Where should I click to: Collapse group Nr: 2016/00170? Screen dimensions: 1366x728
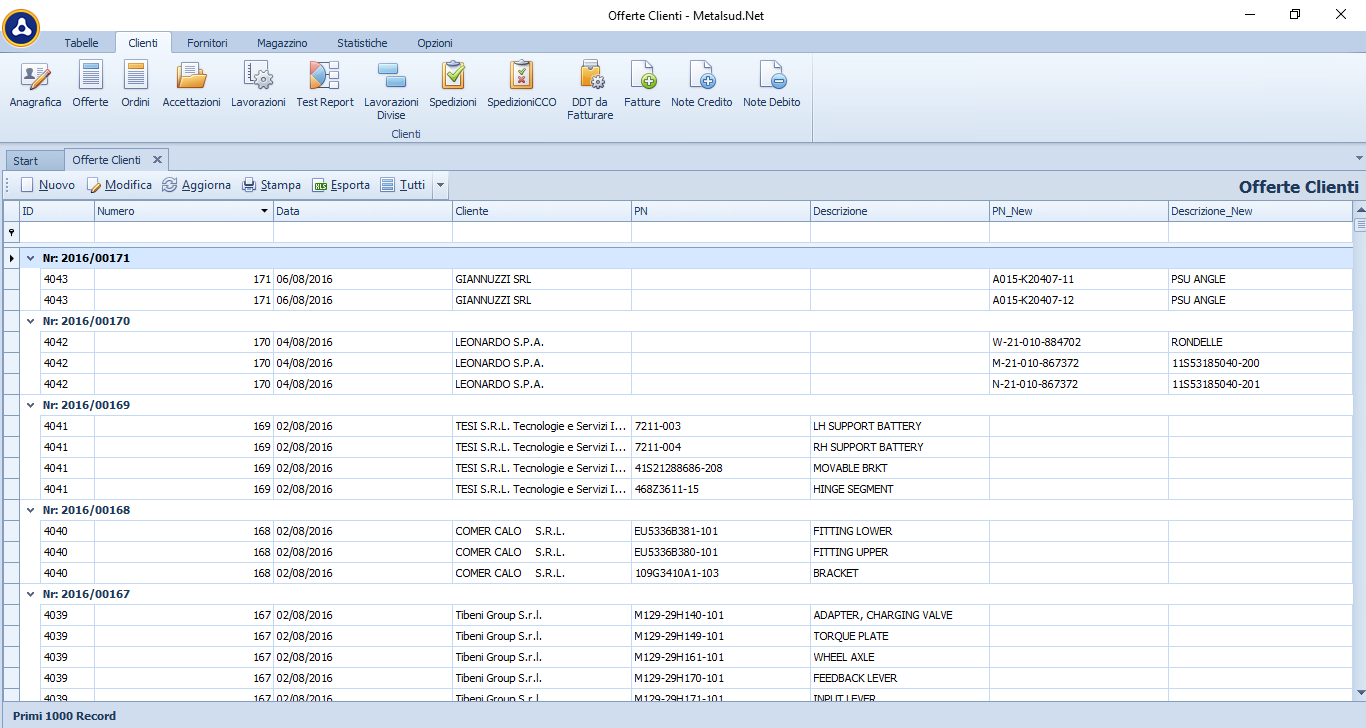point(30,321)
